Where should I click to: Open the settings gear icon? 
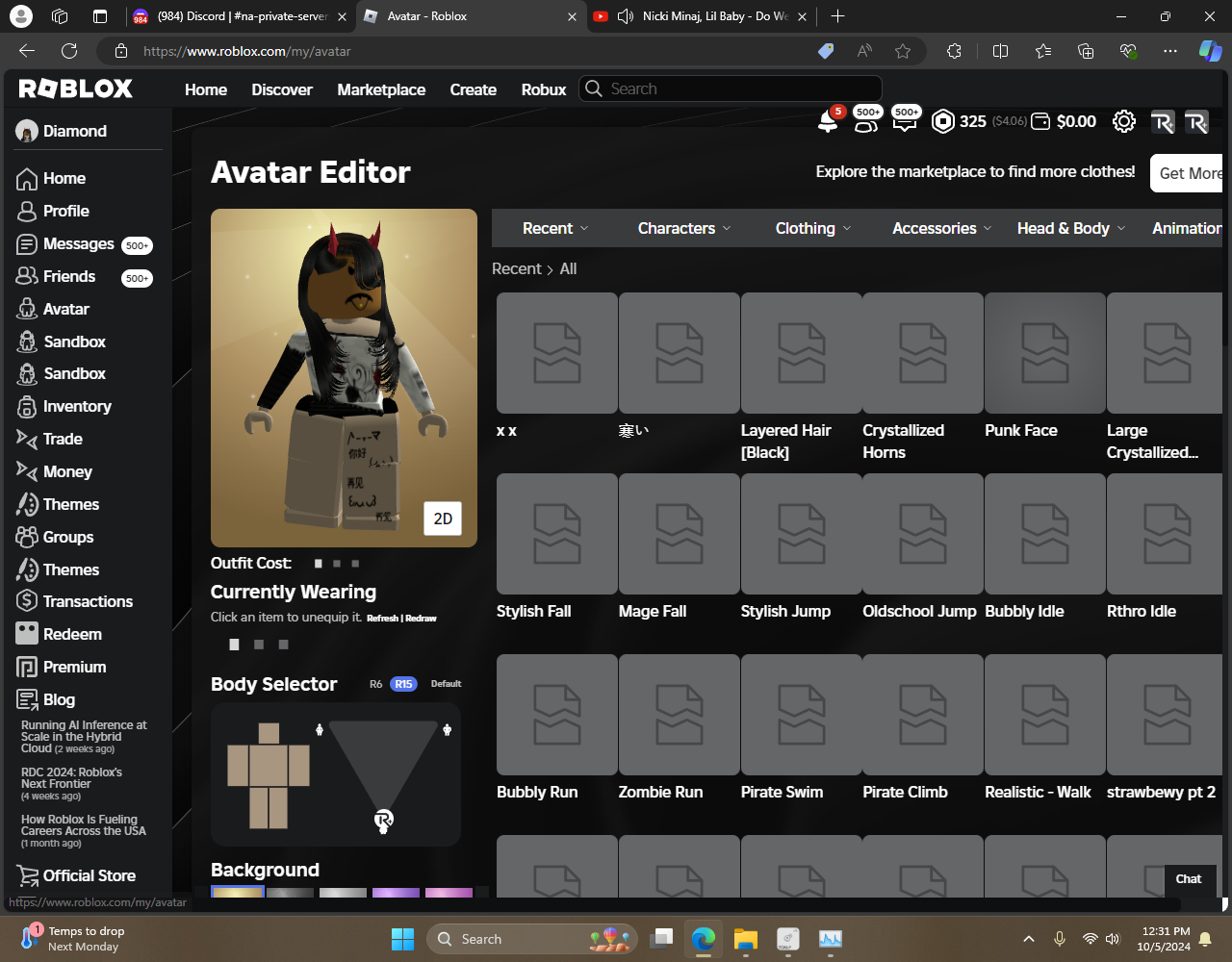1123,121
